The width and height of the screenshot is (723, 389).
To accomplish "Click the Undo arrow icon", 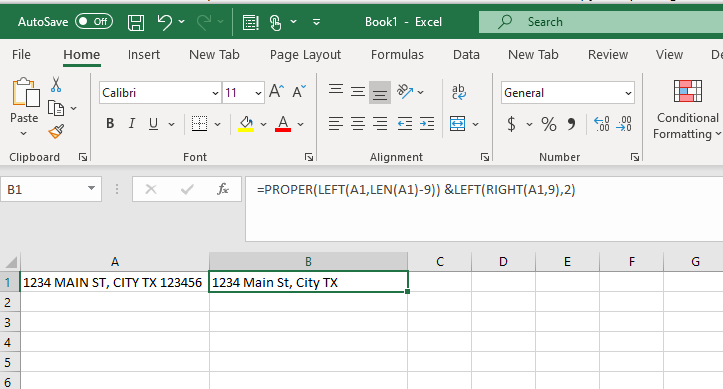I will coord(165,22).
